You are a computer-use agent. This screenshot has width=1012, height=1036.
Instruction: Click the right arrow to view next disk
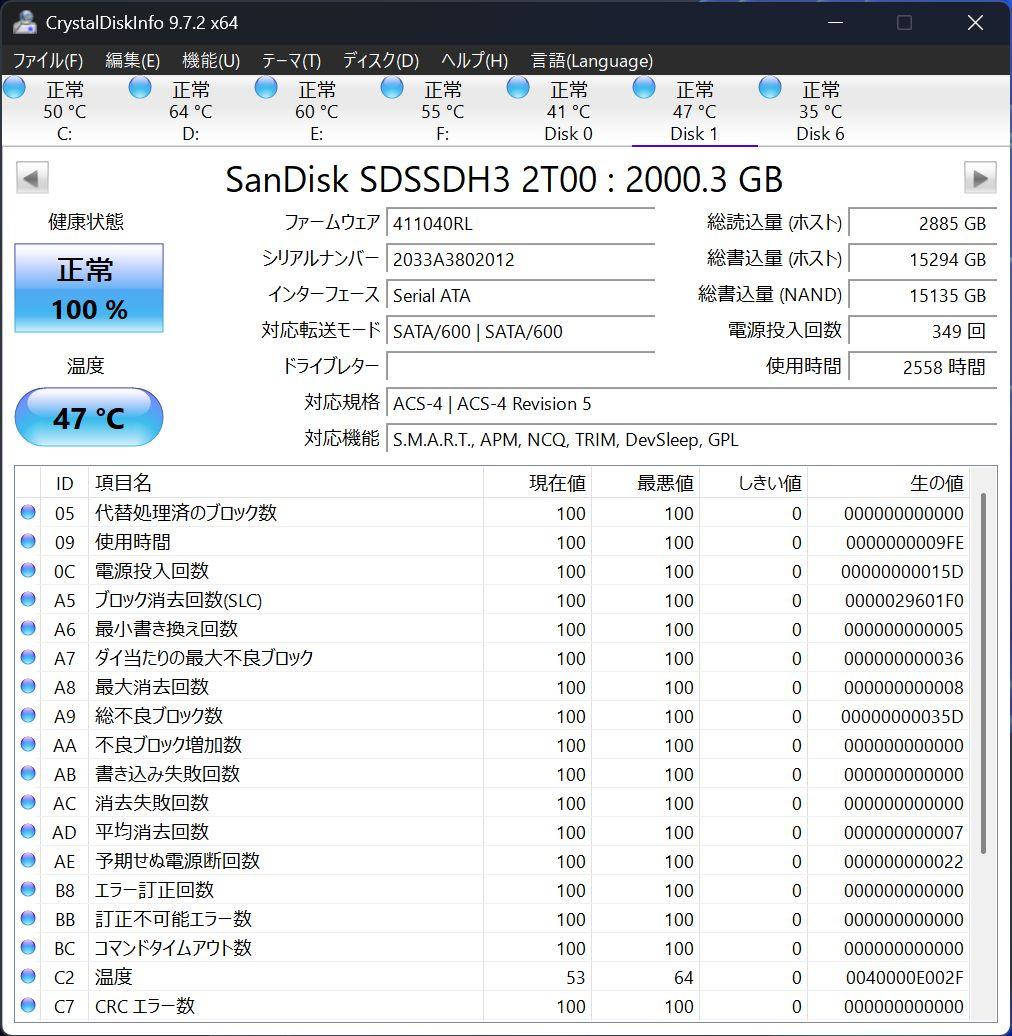[981, 177]
